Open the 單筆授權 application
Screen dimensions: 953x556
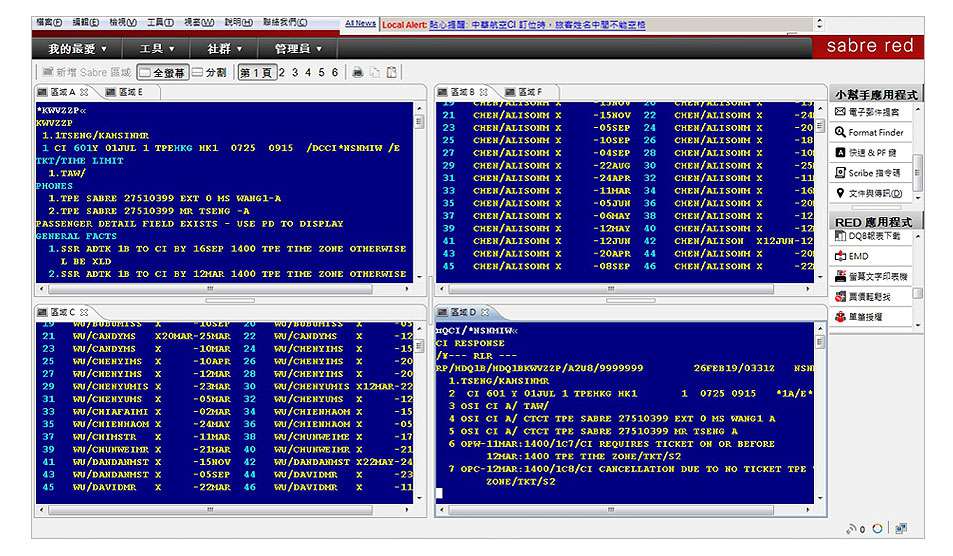point(869,317)
